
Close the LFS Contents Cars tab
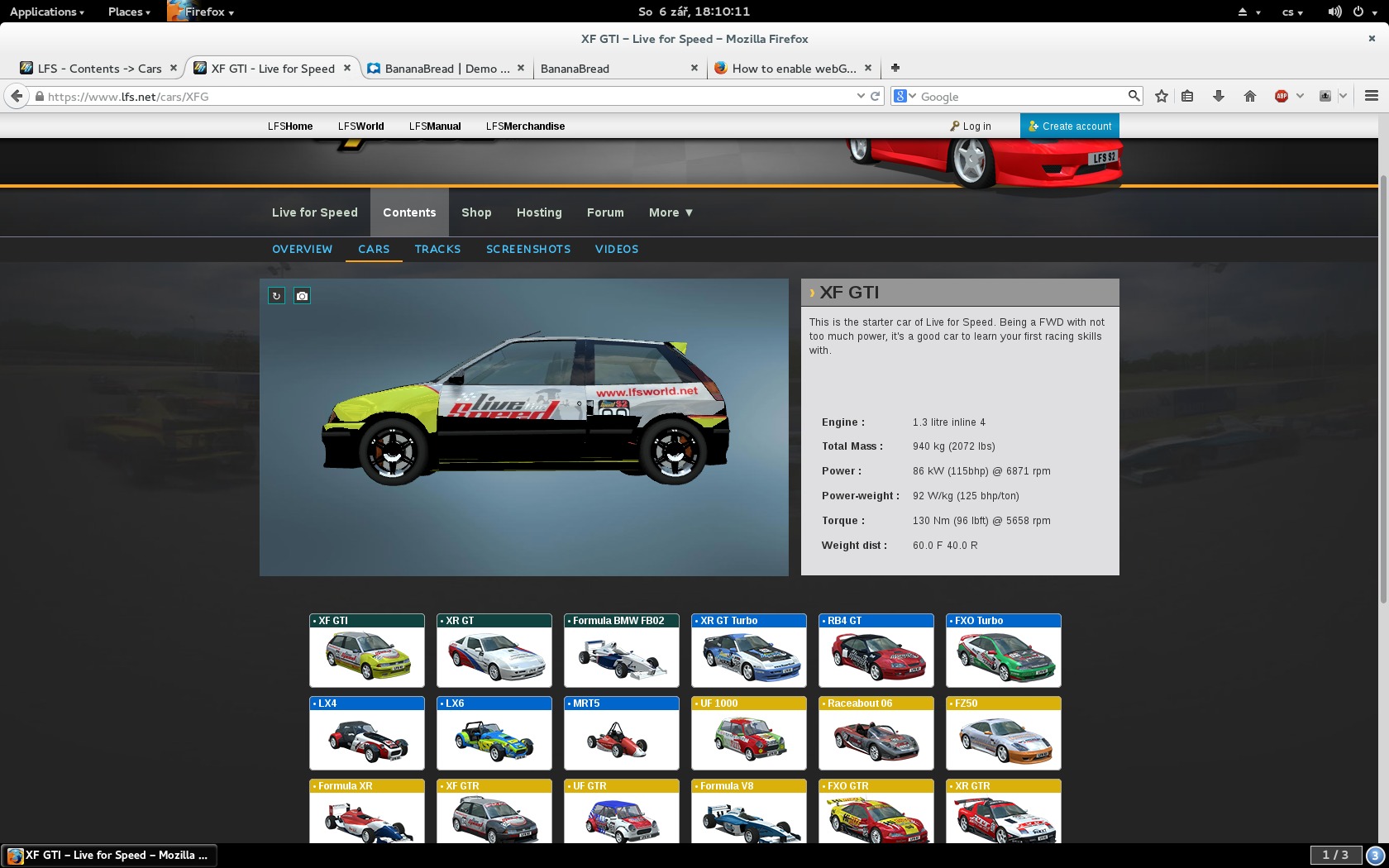(174, 69)
